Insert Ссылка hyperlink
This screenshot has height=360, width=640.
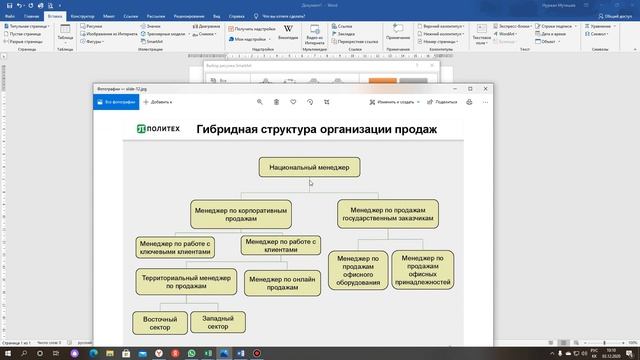tap(342, 26)
